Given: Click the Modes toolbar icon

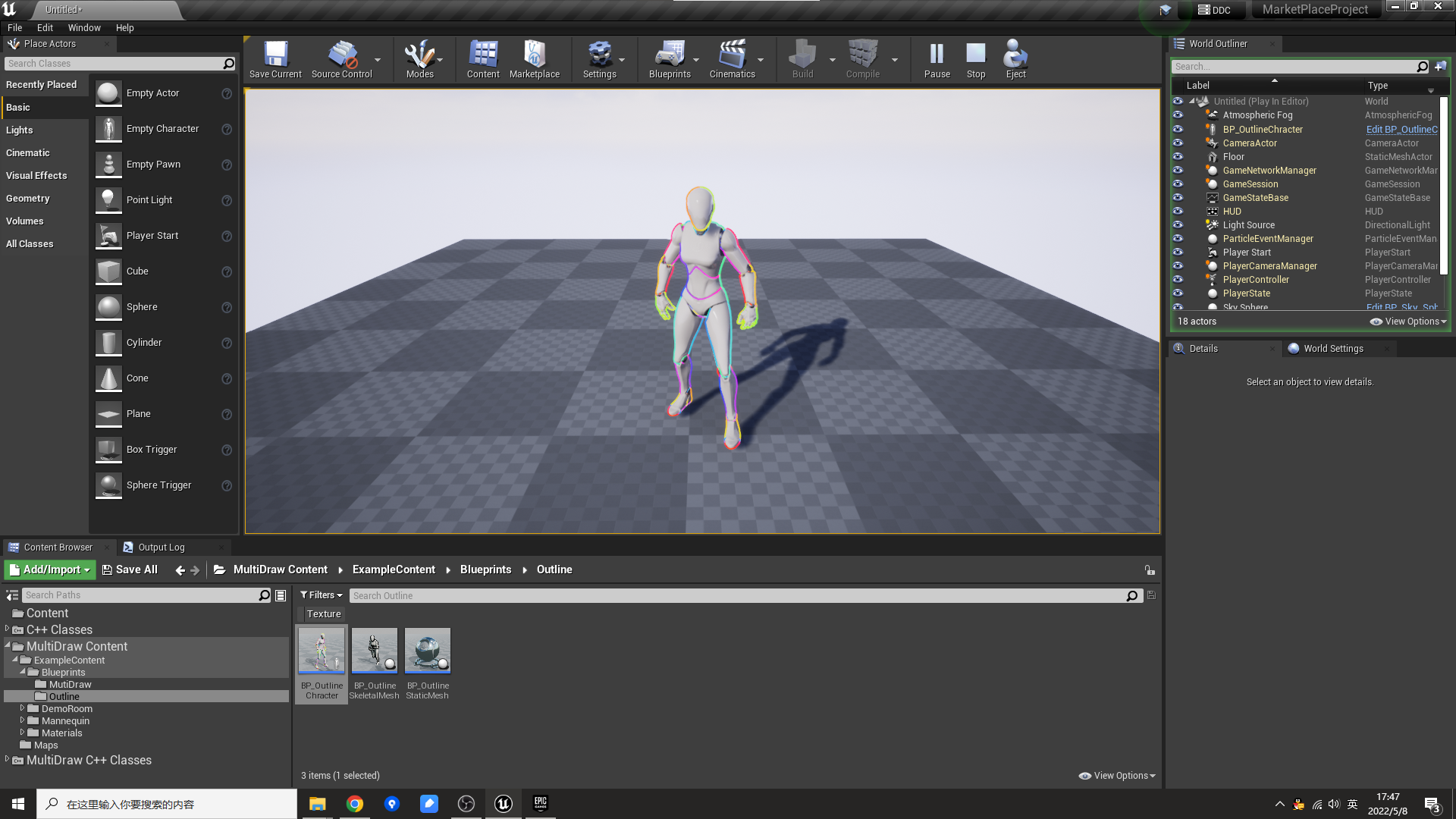Looking at the screenshot, I should click(419, 58).
